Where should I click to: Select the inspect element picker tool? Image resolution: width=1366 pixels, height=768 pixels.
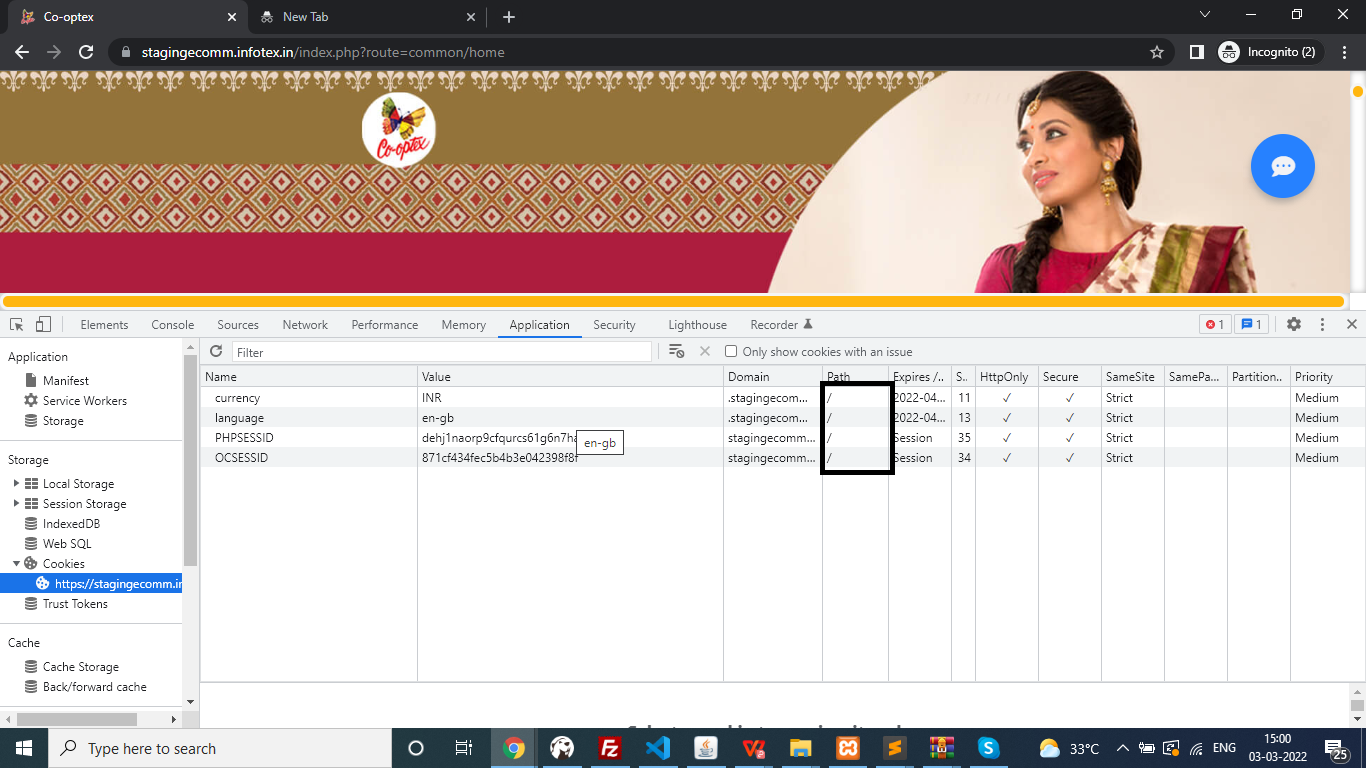point(16,324)
